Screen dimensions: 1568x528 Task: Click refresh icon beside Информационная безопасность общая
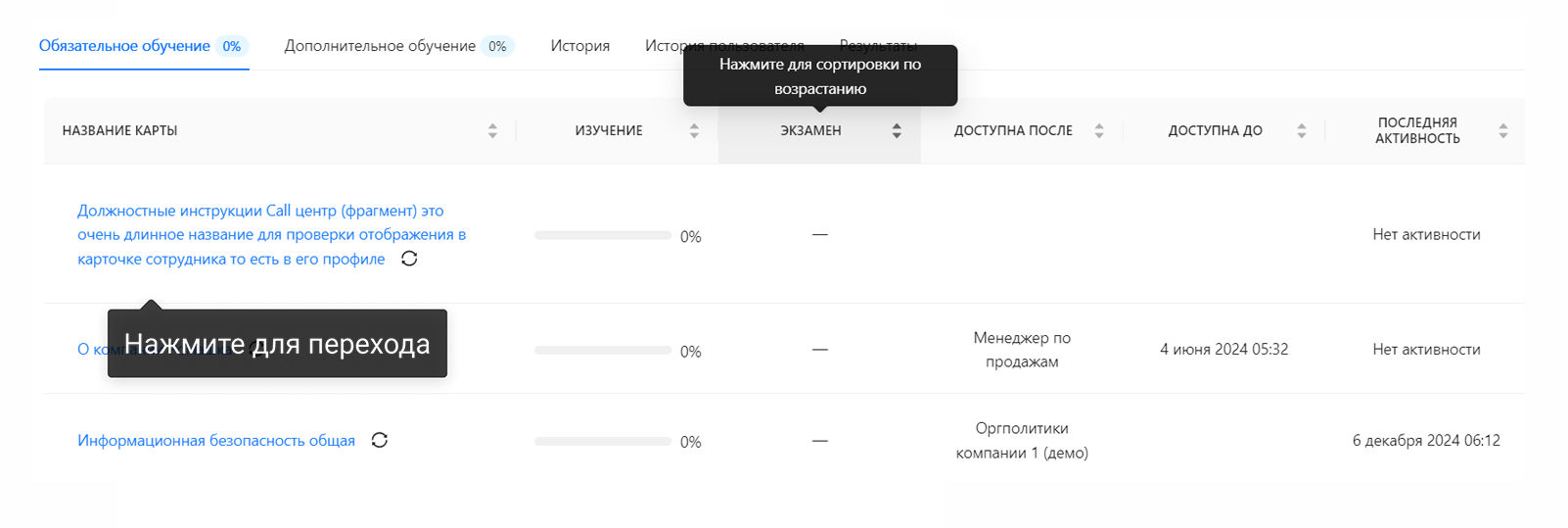tap(380, 440)
